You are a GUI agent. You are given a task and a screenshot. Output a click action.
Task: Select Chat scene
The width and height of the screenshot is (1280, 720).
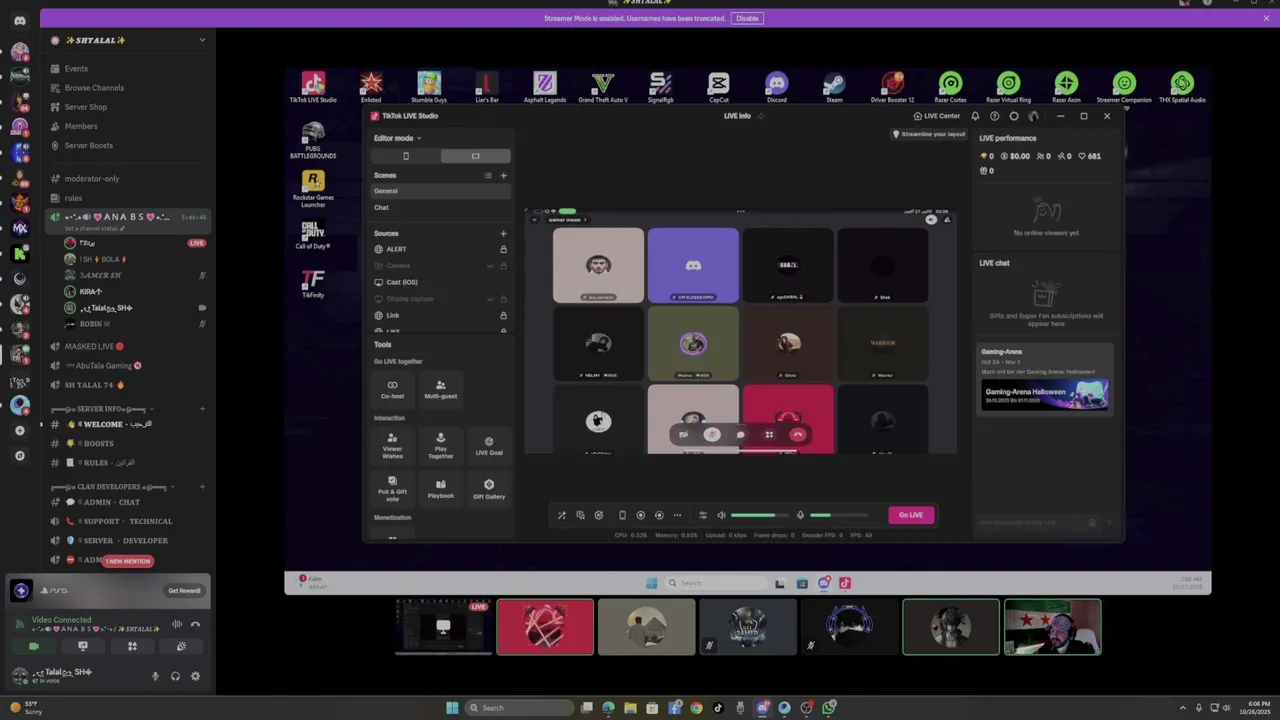click(x=440, y=207)
